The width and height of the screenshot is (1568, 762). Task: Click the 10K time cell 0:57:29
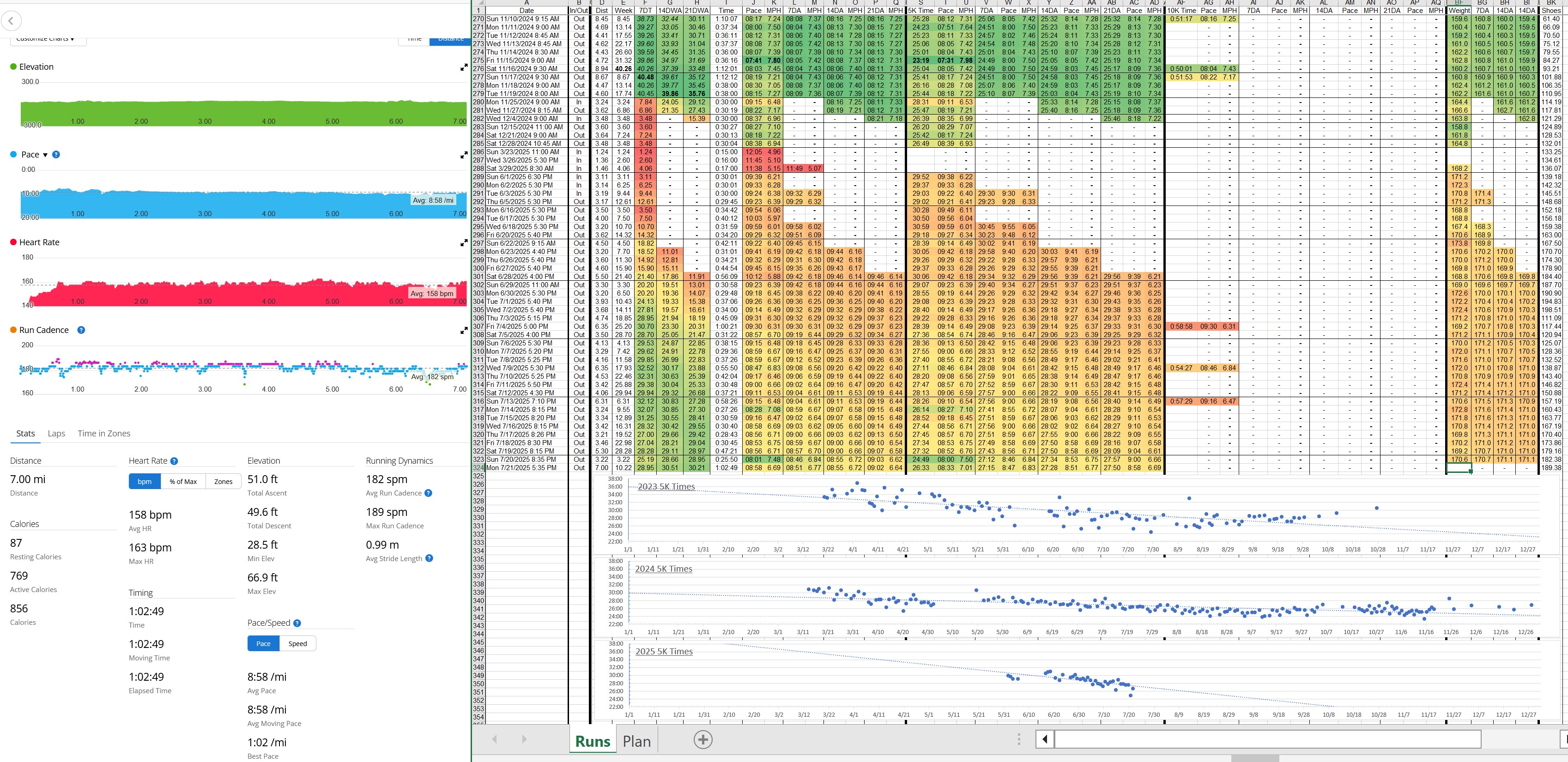click(1181, 401)
